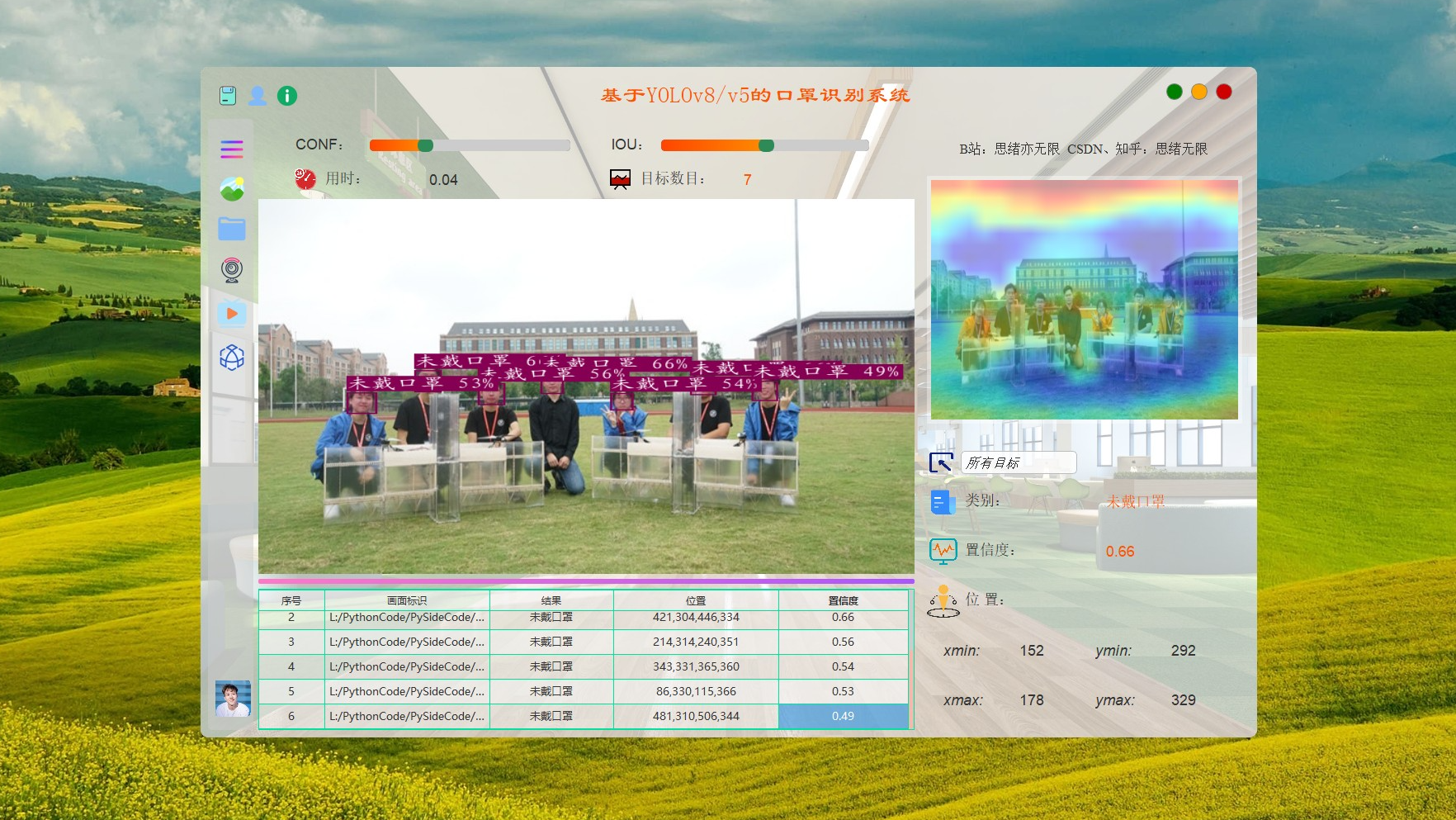Screen dimensions: 1456x820
Task: Open the 所有目标 target dropdown
Action: (x=1019, y=463)
